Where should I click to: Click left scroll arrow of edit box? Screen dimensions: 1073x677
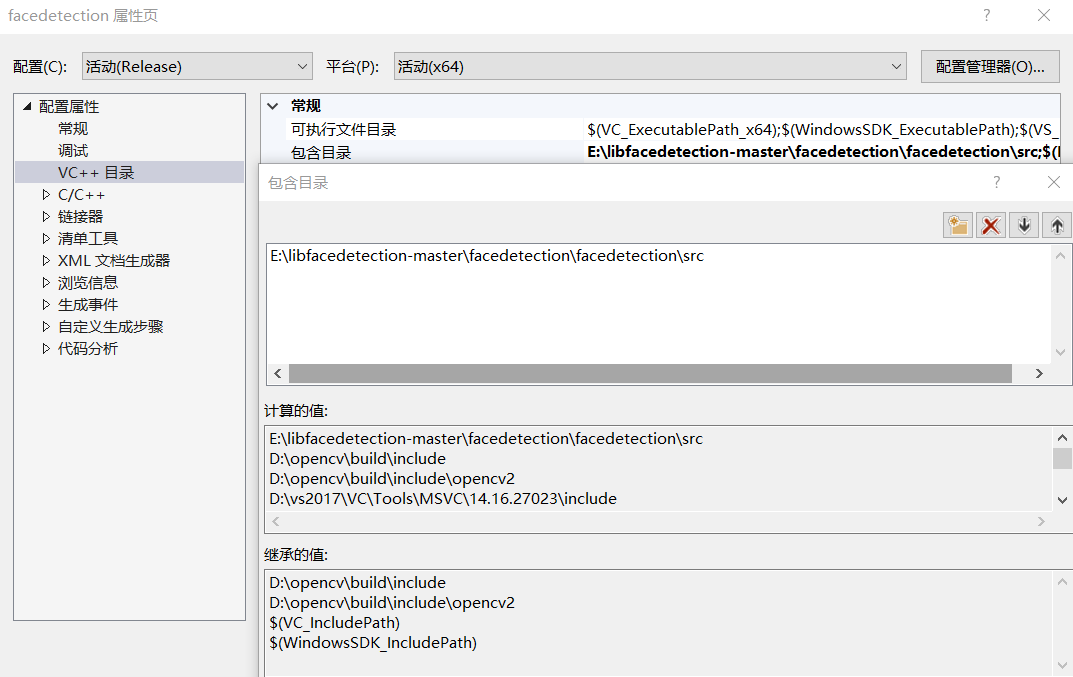tap(278, 373)
